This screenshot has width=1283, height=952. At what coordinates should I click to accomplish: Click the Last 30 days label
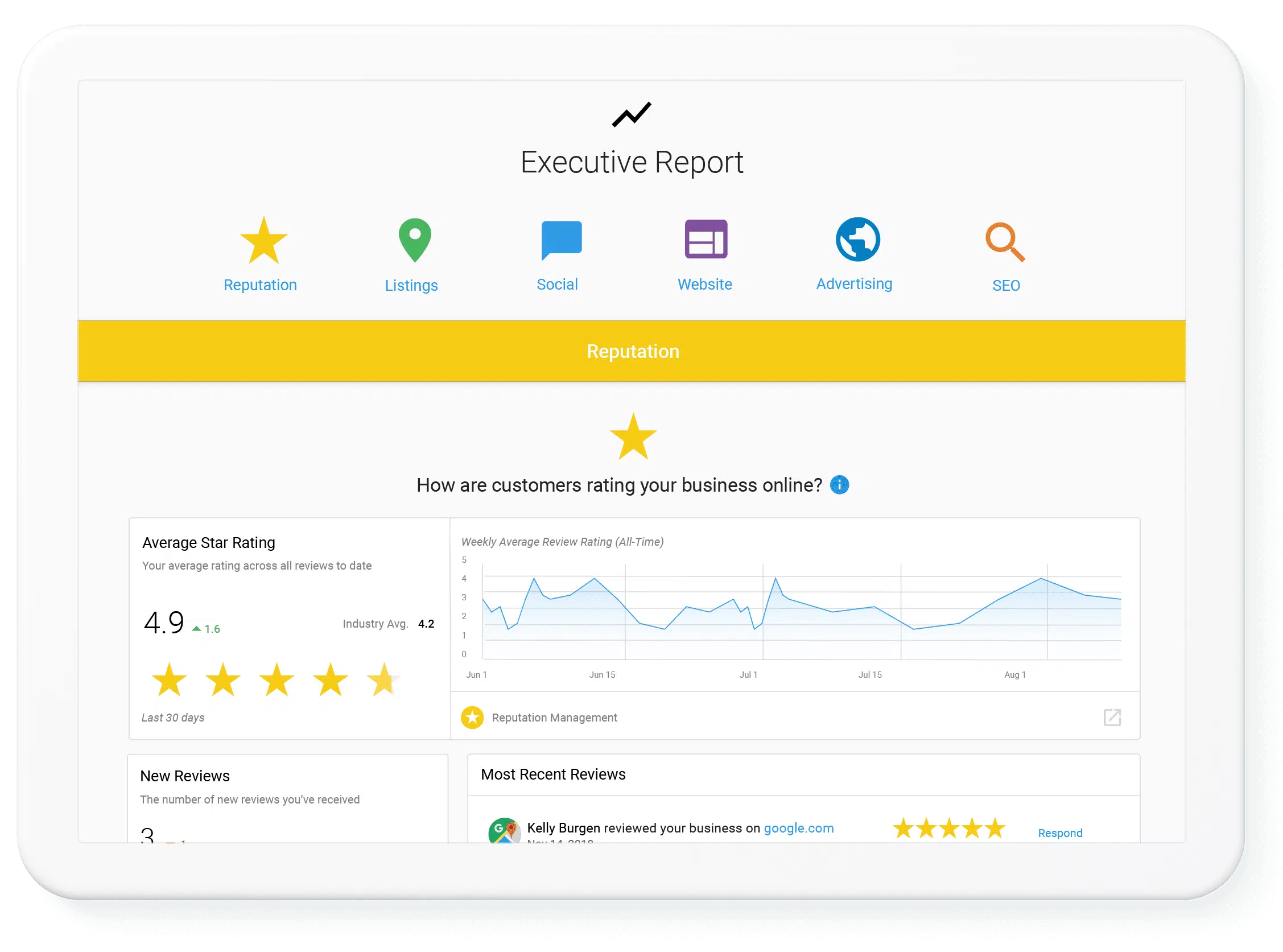pyautogui.click(x=173, y=718)
